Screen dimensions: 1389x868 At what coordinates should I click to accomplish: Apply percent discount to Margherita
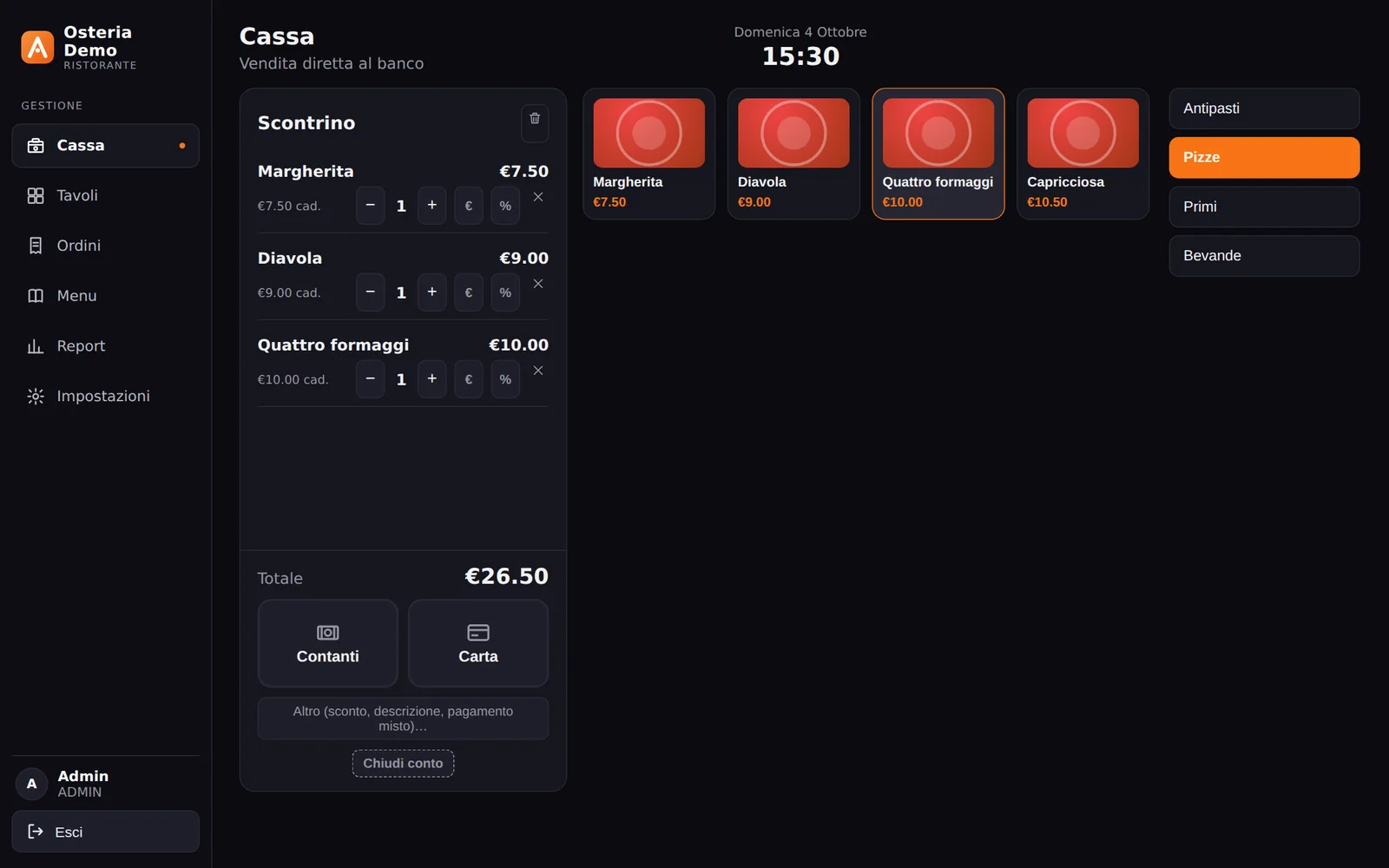click(505, 206)
